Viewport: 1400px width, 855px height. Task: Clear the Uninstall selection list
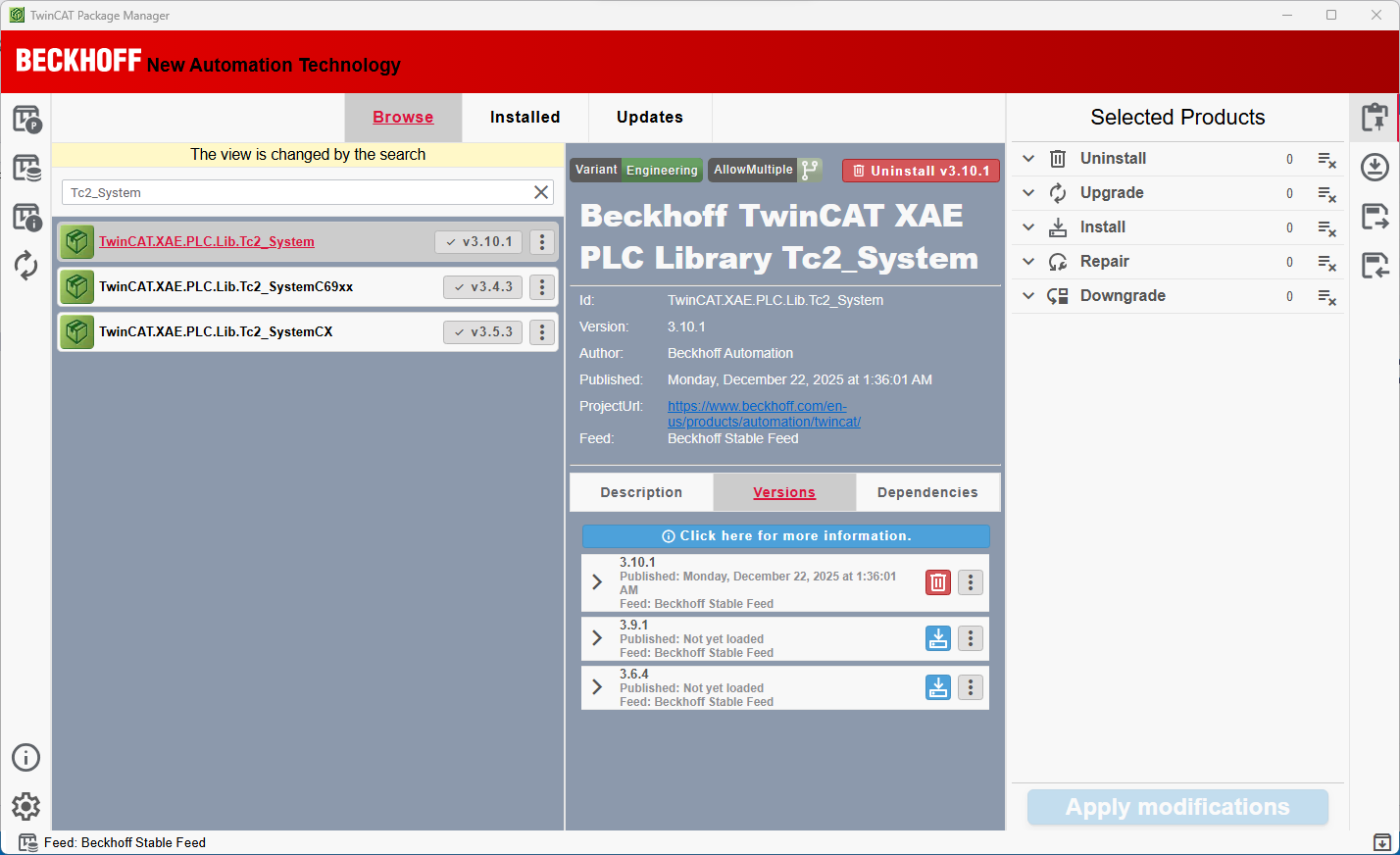pyautogui.click(x=1326, y=159)
